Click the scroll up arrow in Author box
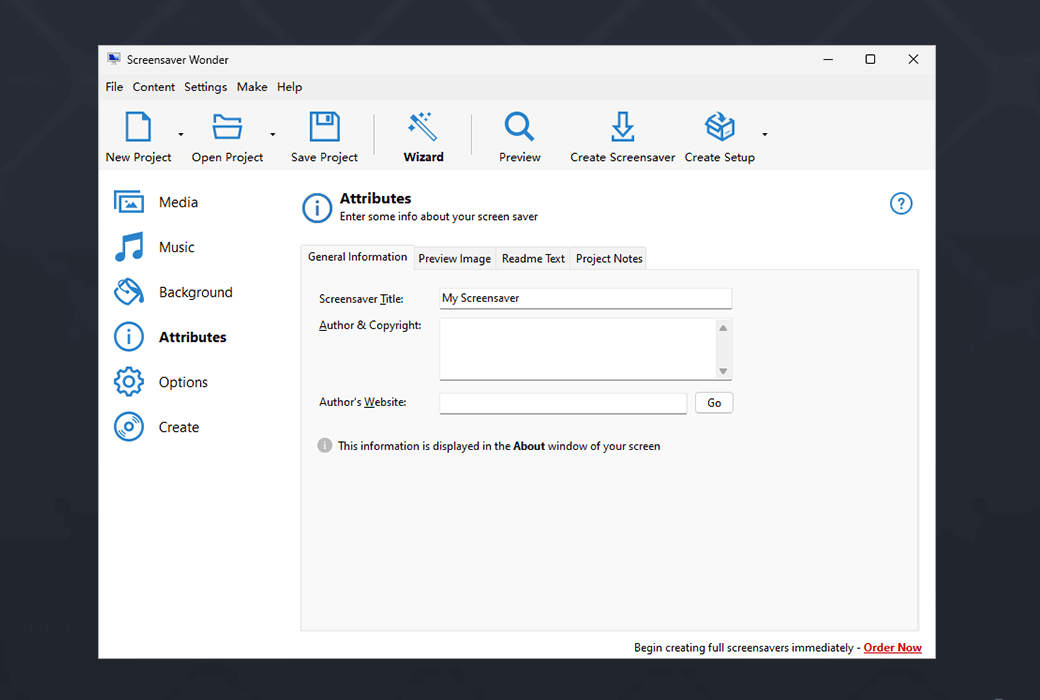The height and width of the screenshot is (700, 1040). [x=724, y=328]
